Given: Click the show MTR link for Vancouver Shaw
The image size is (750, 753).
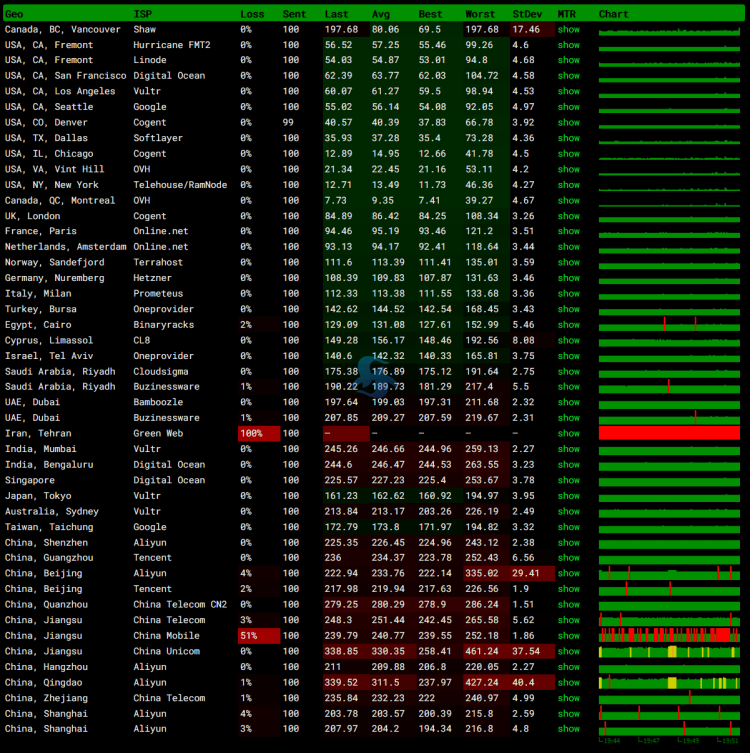Looking at the screenshot, I should [568, 30].
